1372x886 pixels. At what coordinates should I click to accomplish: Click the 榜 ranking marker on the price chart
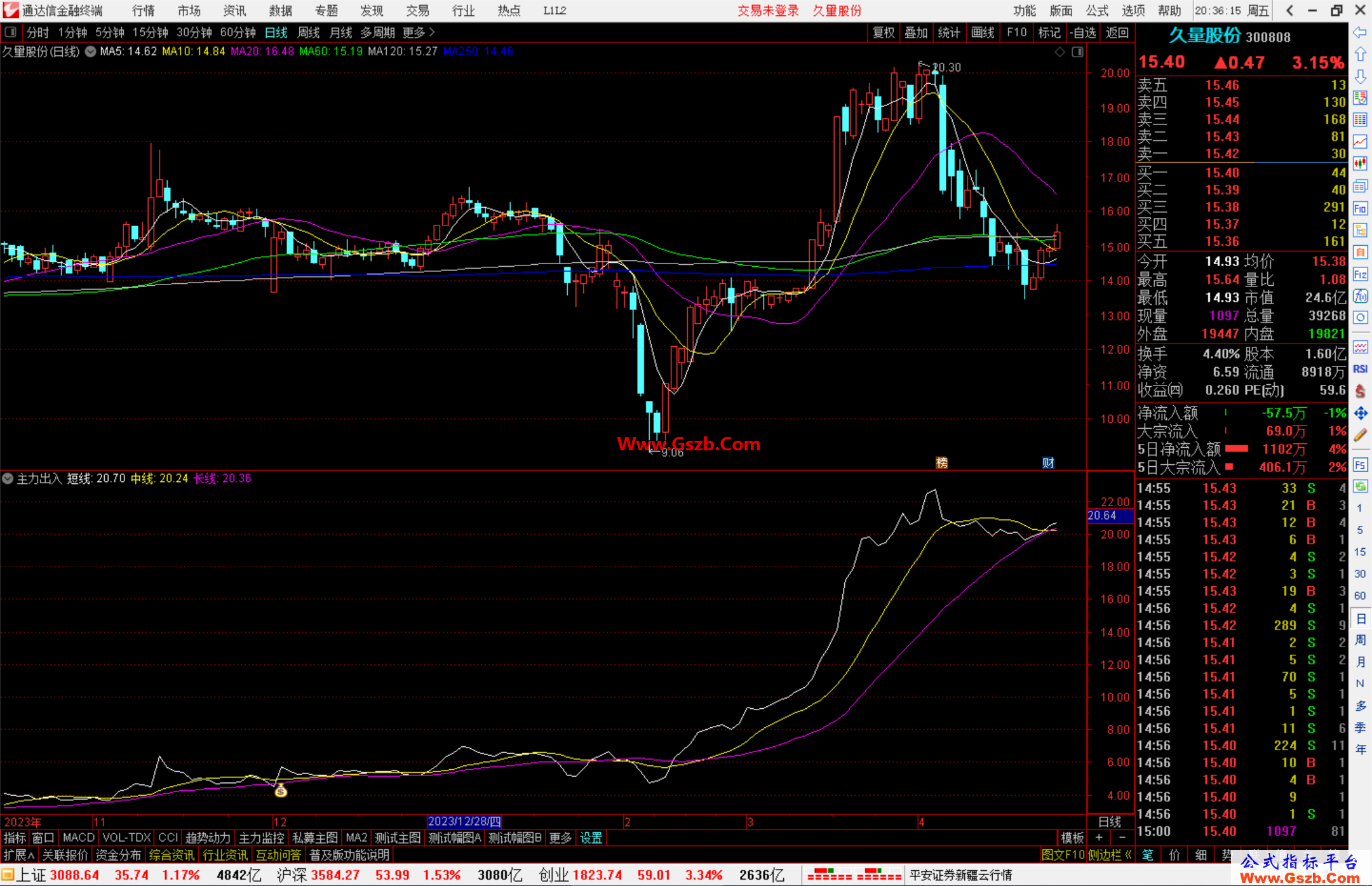[x=942, y=463]
